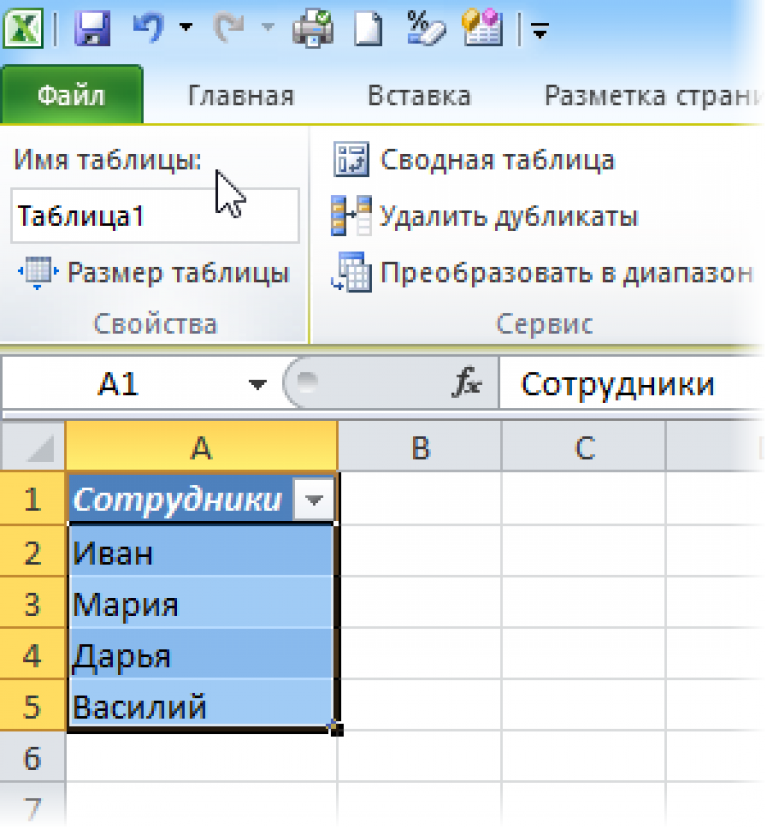This screenshot has width=767, height=829.
Task: Click the cell containing Иван
Action: [201, 552]
